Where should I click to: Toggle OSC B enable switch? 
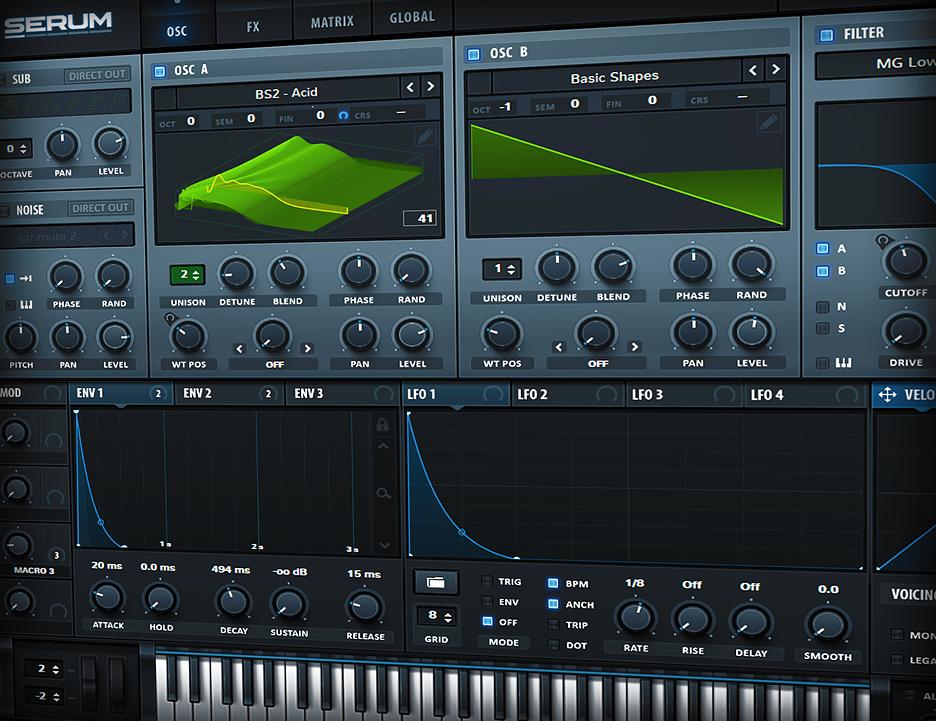(473, 55)
